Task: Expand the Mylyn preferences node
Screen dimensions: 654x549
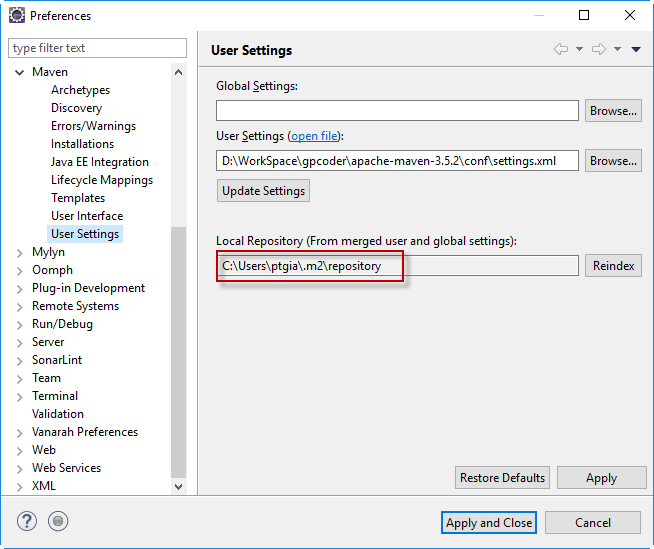Action: [x=20, y=252]
